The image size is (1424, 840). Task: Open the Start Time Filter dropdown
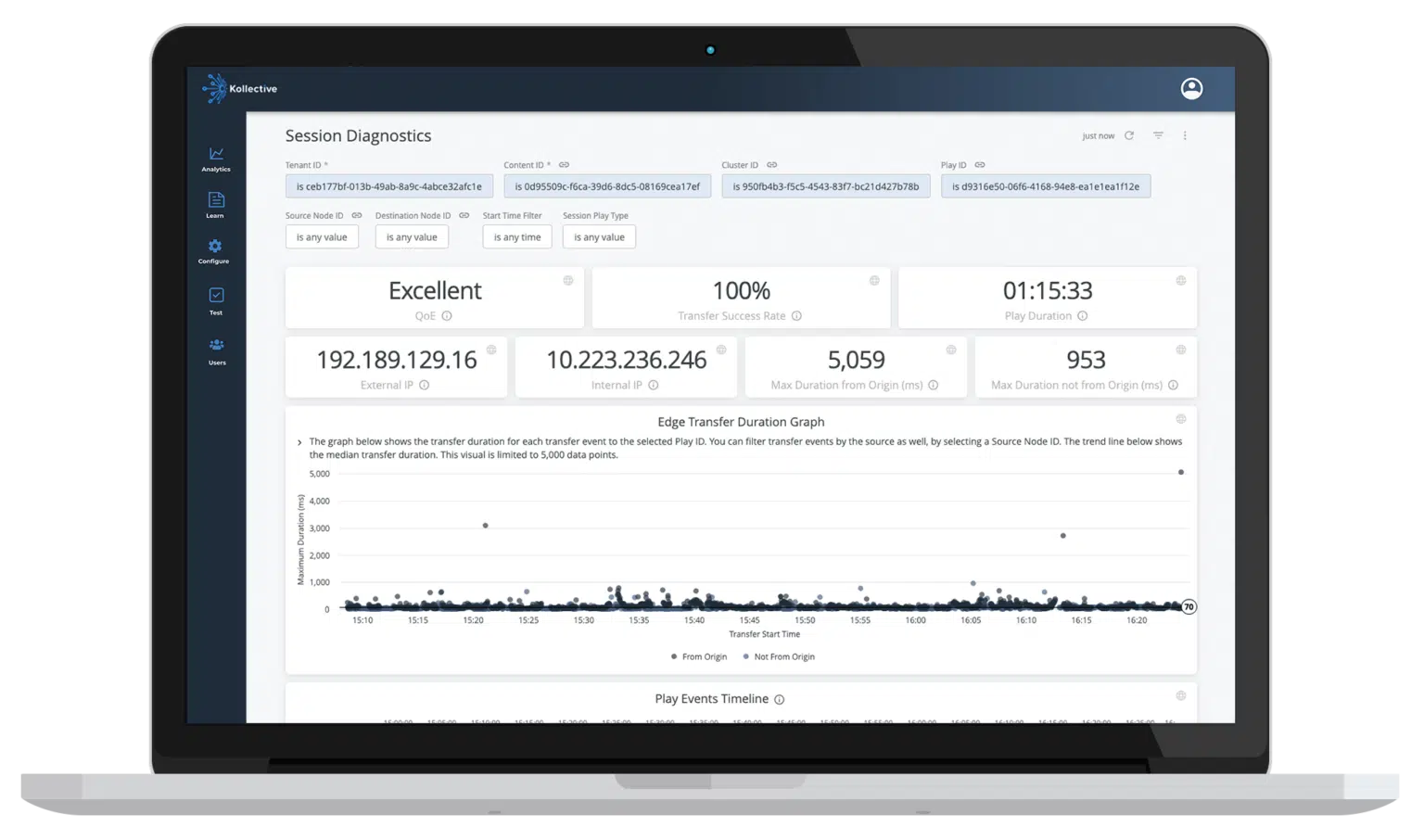(517, 237)
